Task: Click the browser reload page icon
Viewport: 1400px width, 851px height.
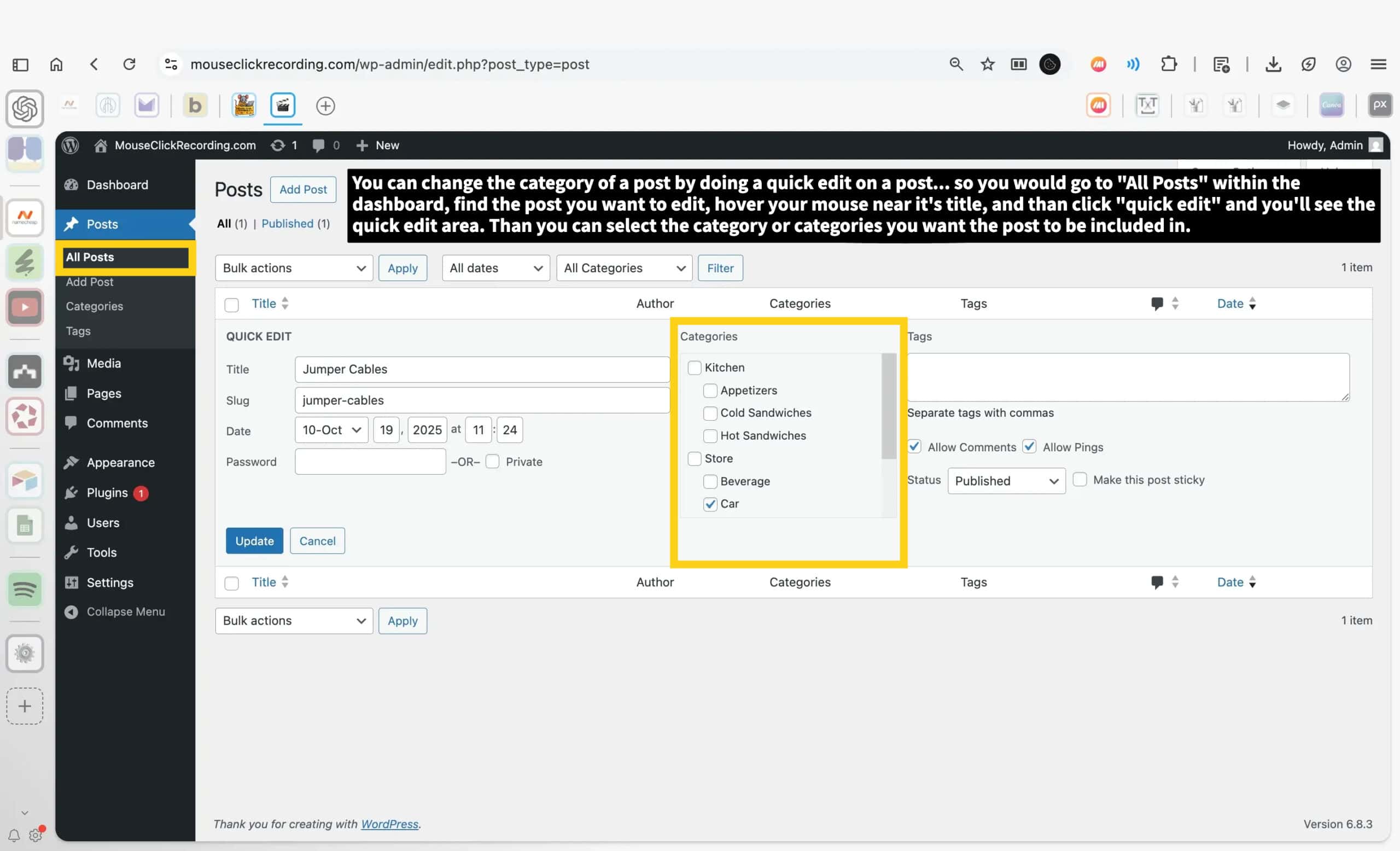Action: (130, 64)
